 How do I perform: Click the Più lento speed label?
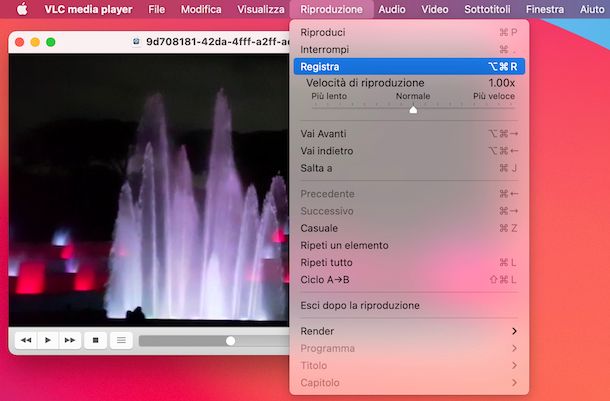tap(329, 96)
